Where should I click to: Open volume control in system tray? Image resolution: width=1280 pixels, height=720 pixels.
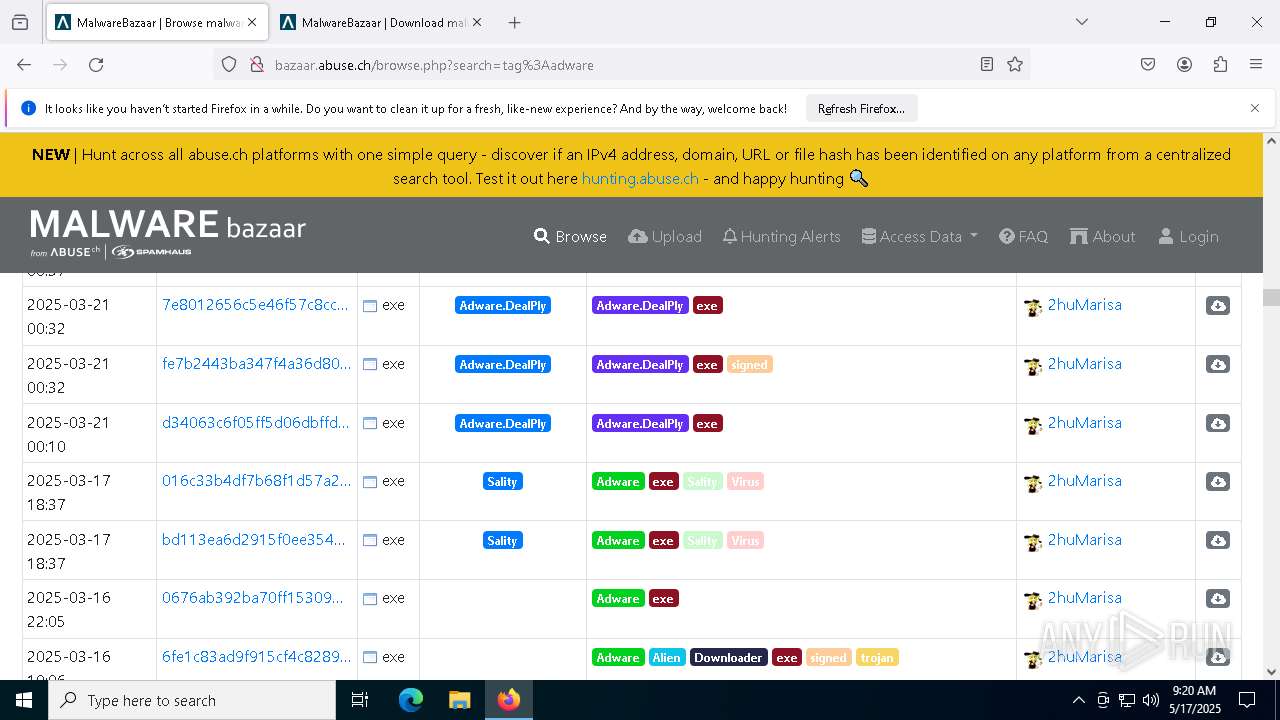coord(1151,700)
